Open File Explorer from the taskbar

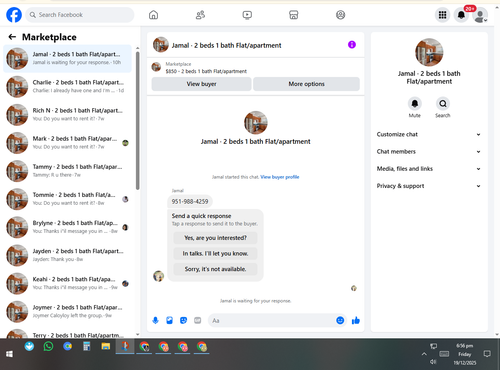coord(106,347)
